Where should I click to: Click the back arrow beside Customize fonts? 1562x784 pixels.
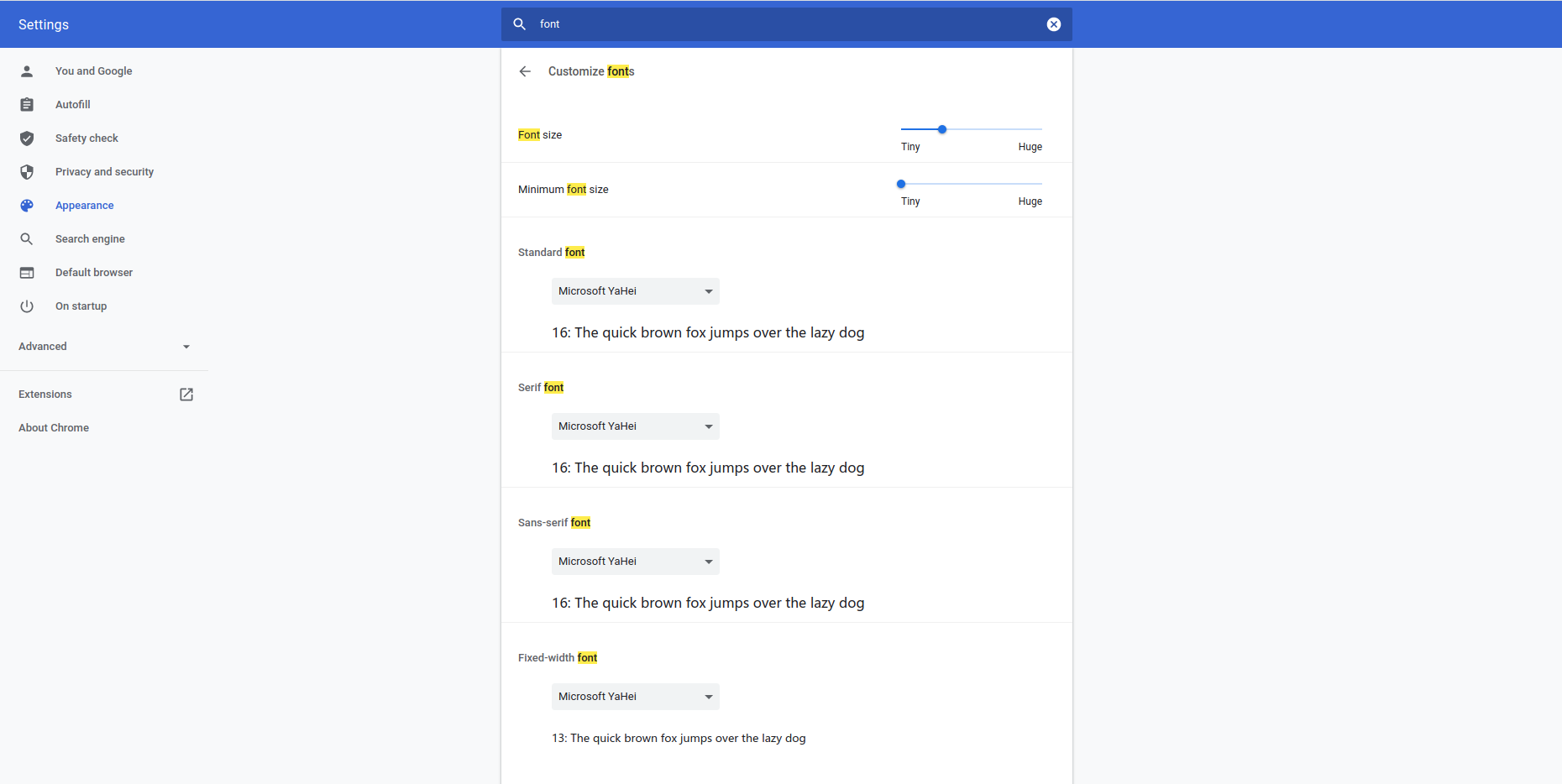click(x=525, y=71)
